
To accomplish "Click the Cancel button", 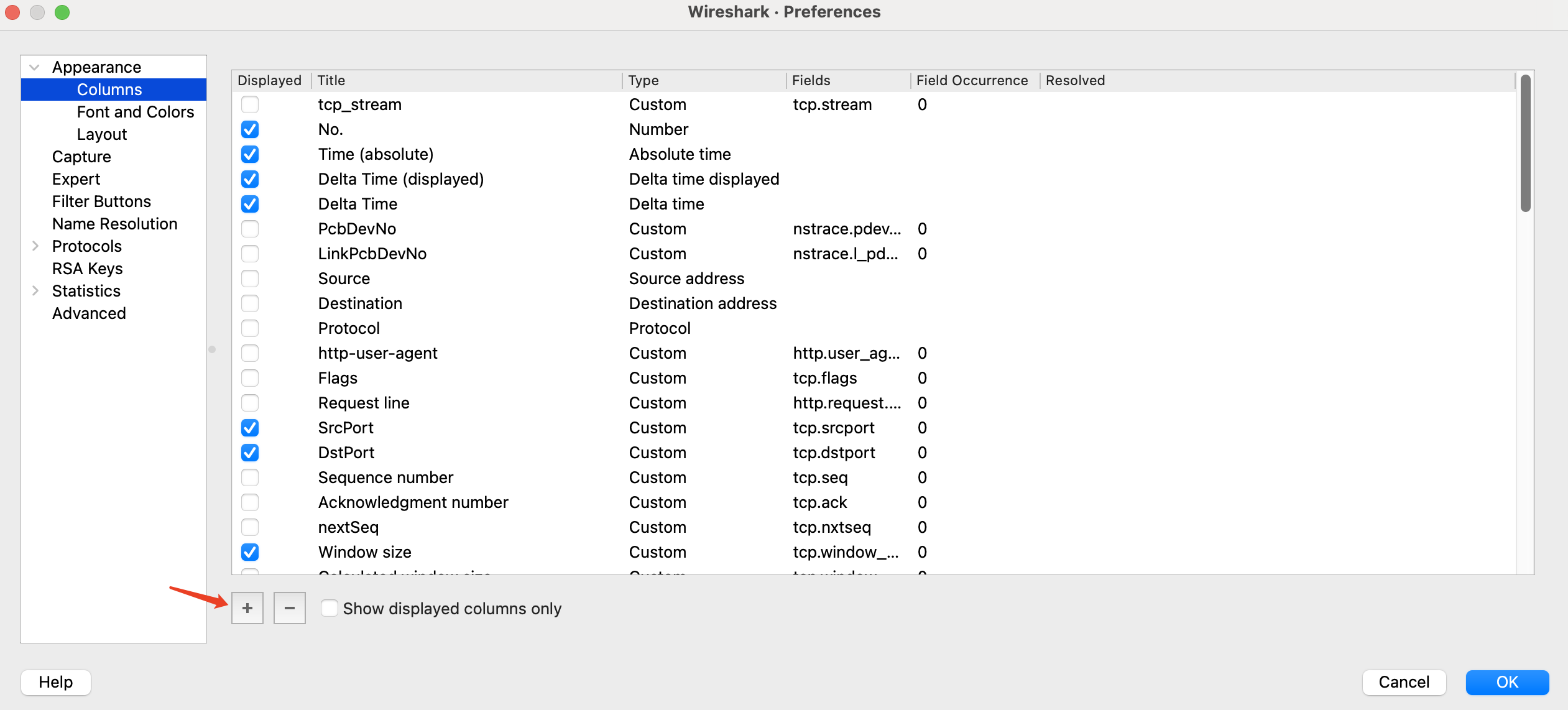I will (x=1403, y=682).
